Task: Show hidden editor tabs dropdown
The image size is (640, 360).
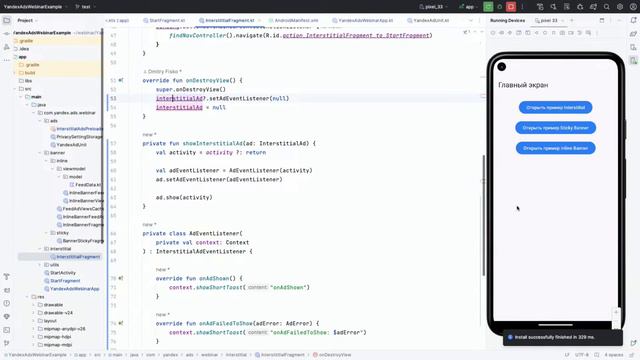Action: click(470, 20)
